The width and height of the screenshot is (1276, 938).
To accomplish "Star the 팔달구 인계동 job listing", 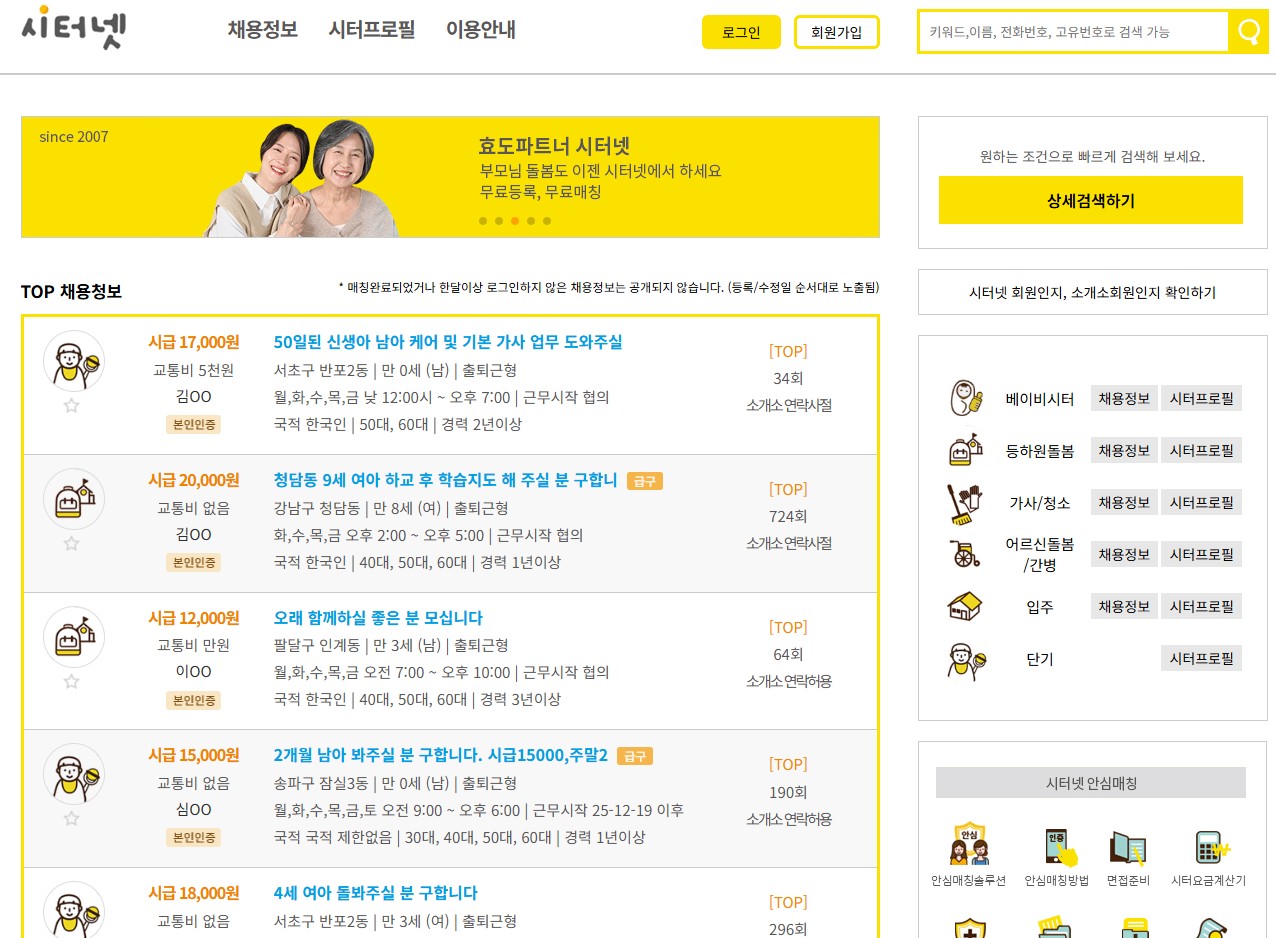I will click(71, 682).
